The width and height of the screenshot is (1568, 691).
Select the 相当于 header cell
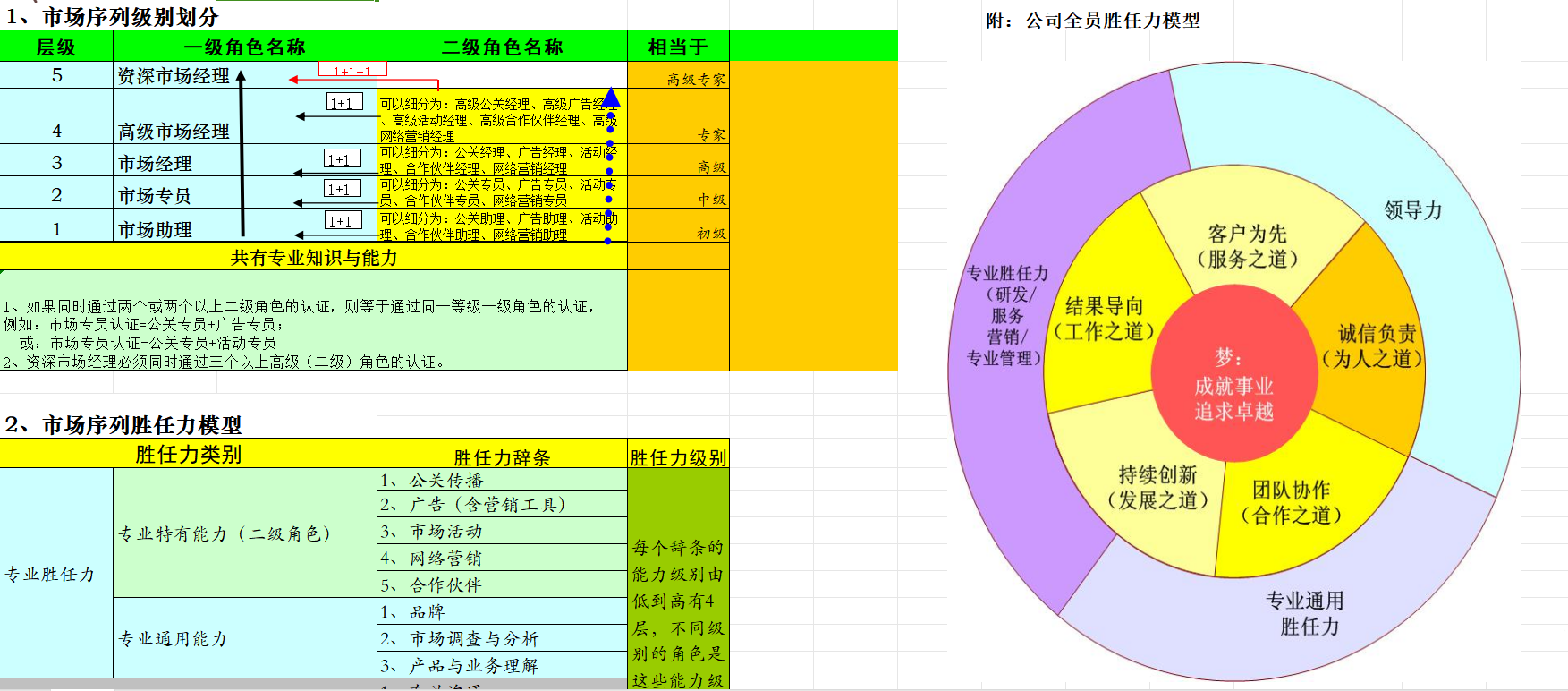678,47
